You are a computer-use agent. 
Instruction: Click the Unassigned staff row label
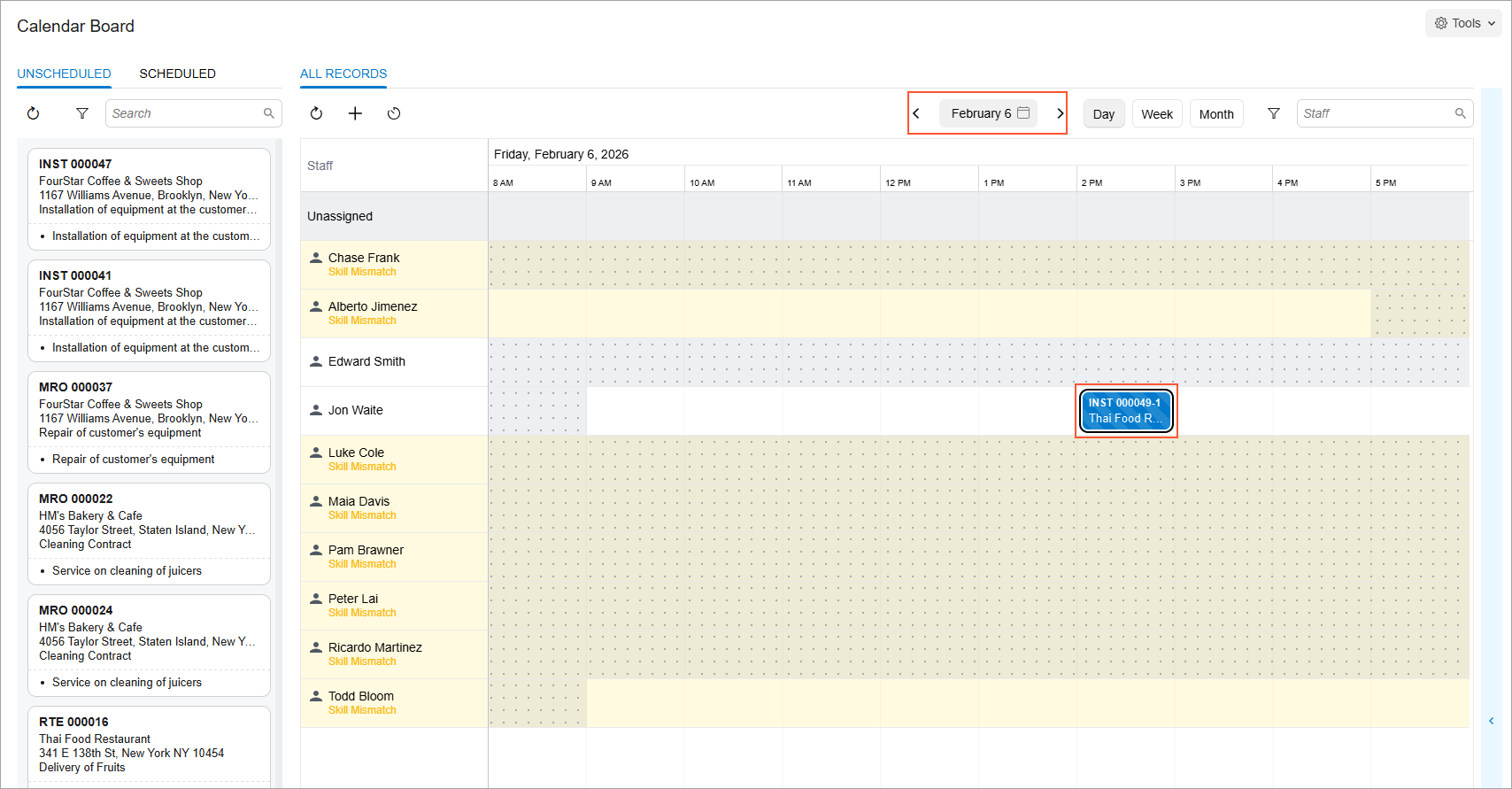coord(340,216)
